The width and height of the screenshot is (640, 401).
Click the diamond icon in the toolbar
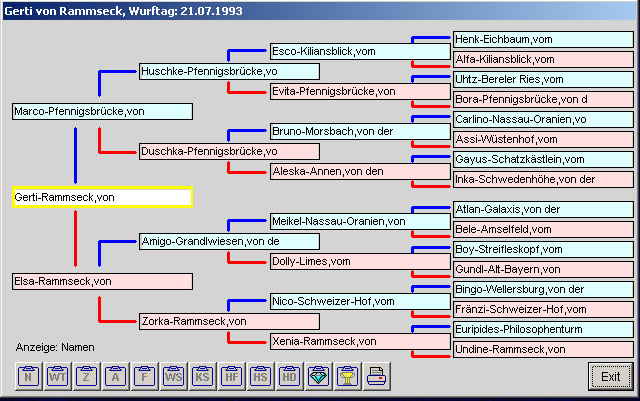click(x=319, y=377)
